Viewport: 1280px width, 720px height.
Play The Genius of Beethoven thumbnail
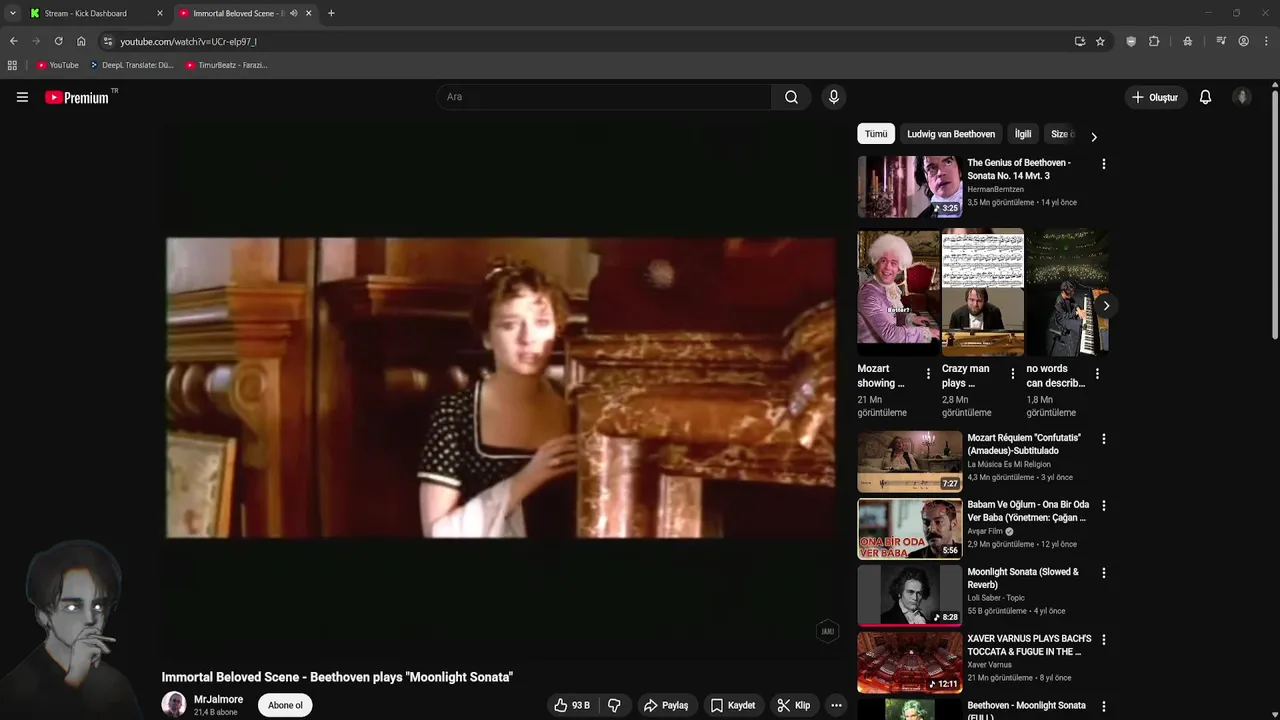pyautogui.click(x=910, y=187)
